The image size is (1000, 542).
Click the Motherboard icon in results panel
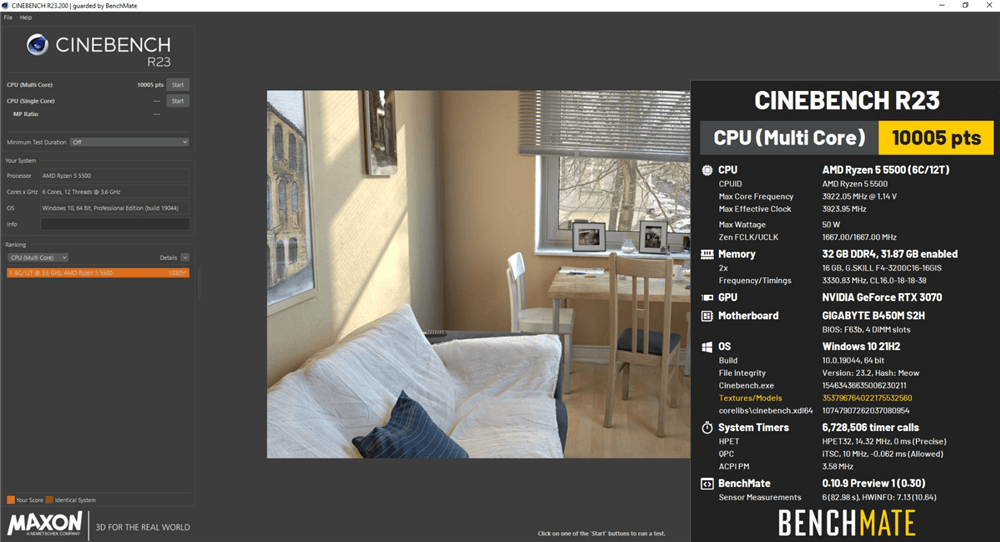[708, 316]
